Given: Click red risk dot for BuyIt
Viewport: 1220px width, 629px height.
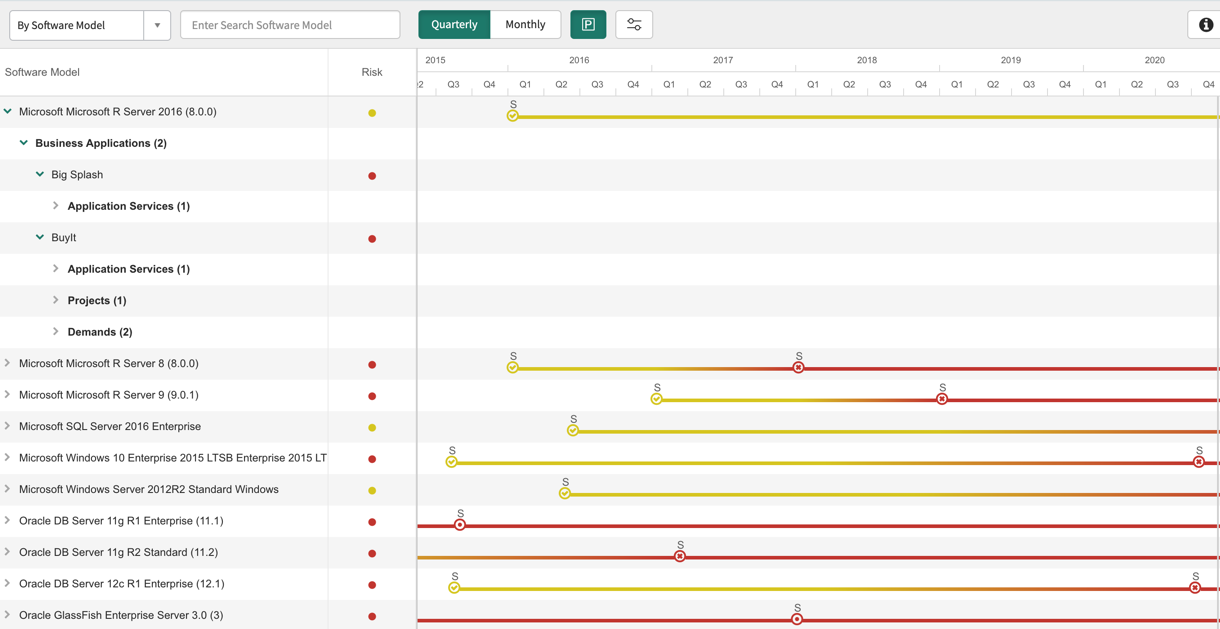Looking at the screenshot, I should [x=372, y=239].
